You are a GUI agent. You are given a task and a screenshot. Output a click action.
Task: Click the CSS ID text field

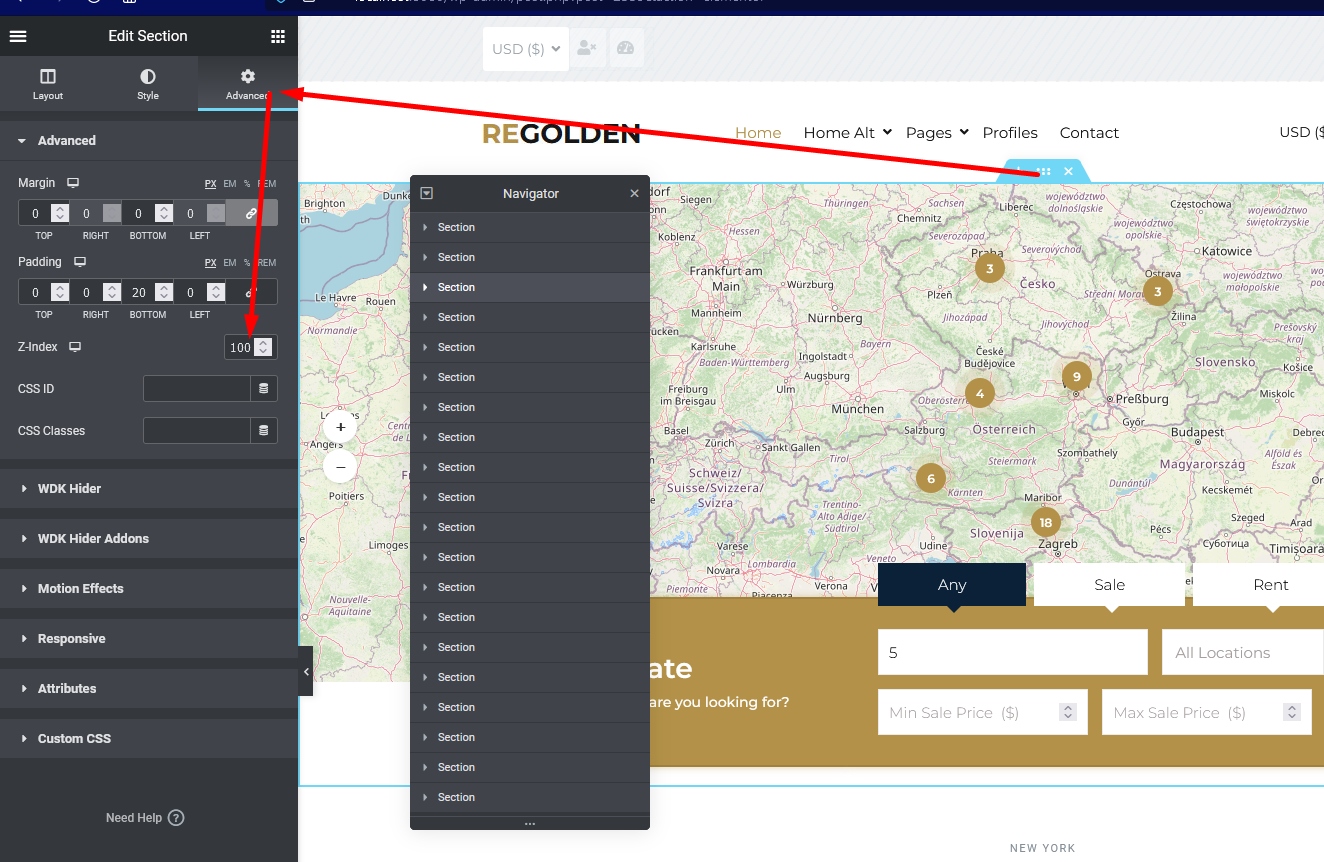pos(197,389)
